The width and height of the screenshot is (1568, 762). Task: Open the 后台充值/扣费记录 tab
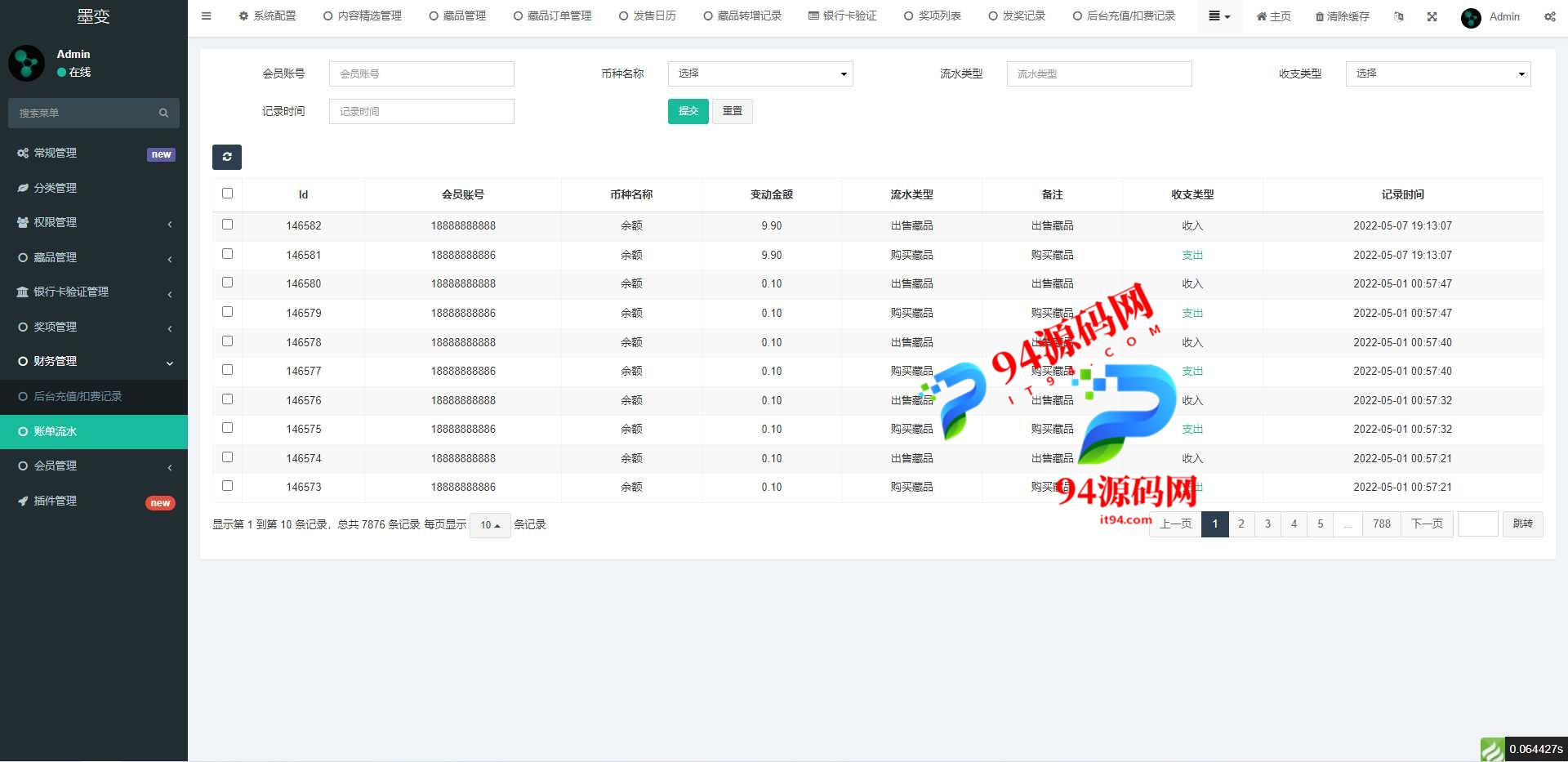pos(1124,16)
